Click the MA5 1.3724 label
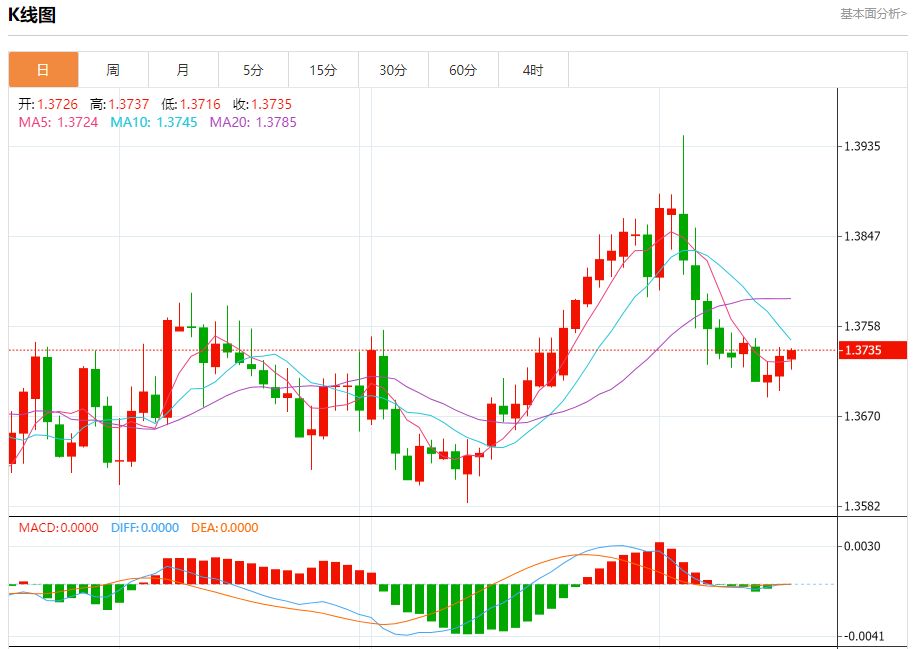The width and height of the screenshot is (913, 649). point(58,122)
